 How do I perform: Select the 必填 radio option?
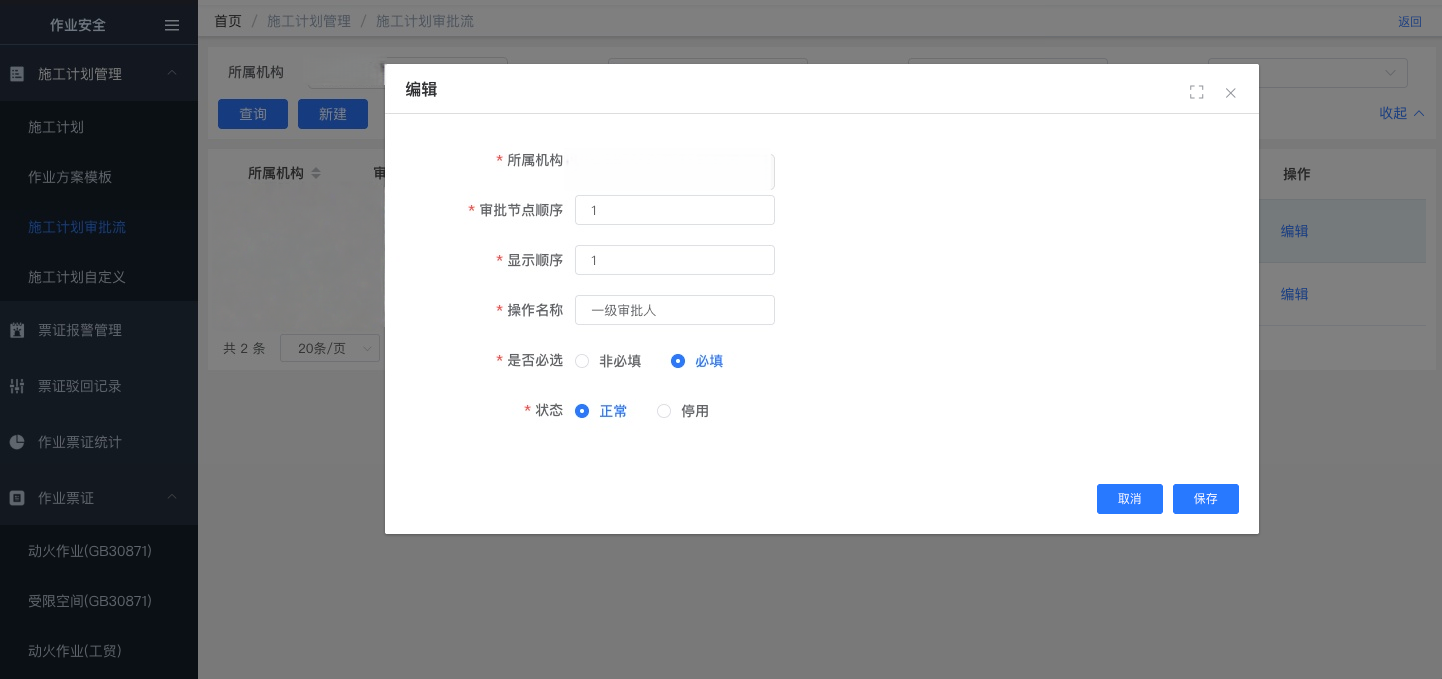click(x=678, y=361)
